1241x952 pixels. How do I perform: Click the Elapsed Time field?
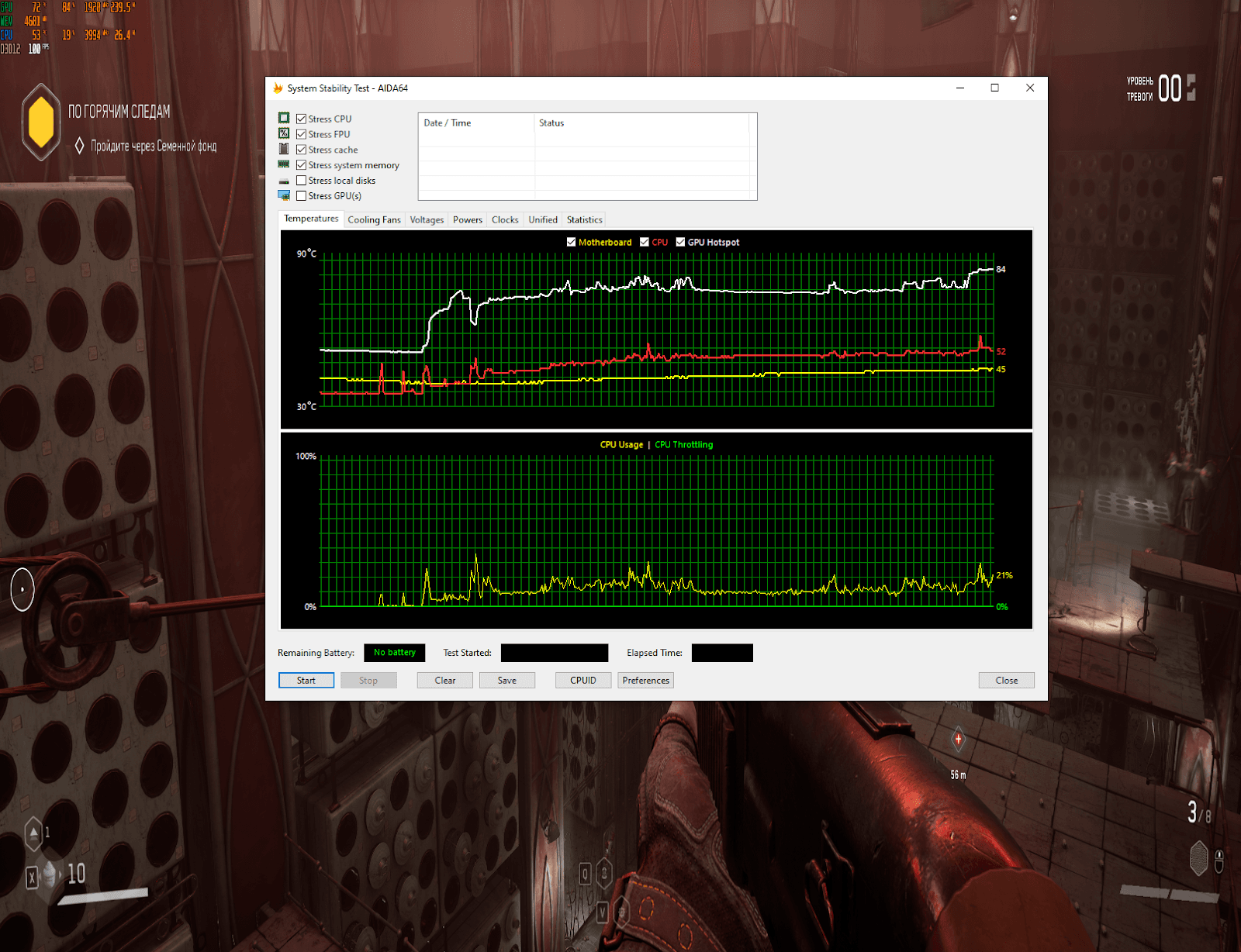tap(722, 653)
